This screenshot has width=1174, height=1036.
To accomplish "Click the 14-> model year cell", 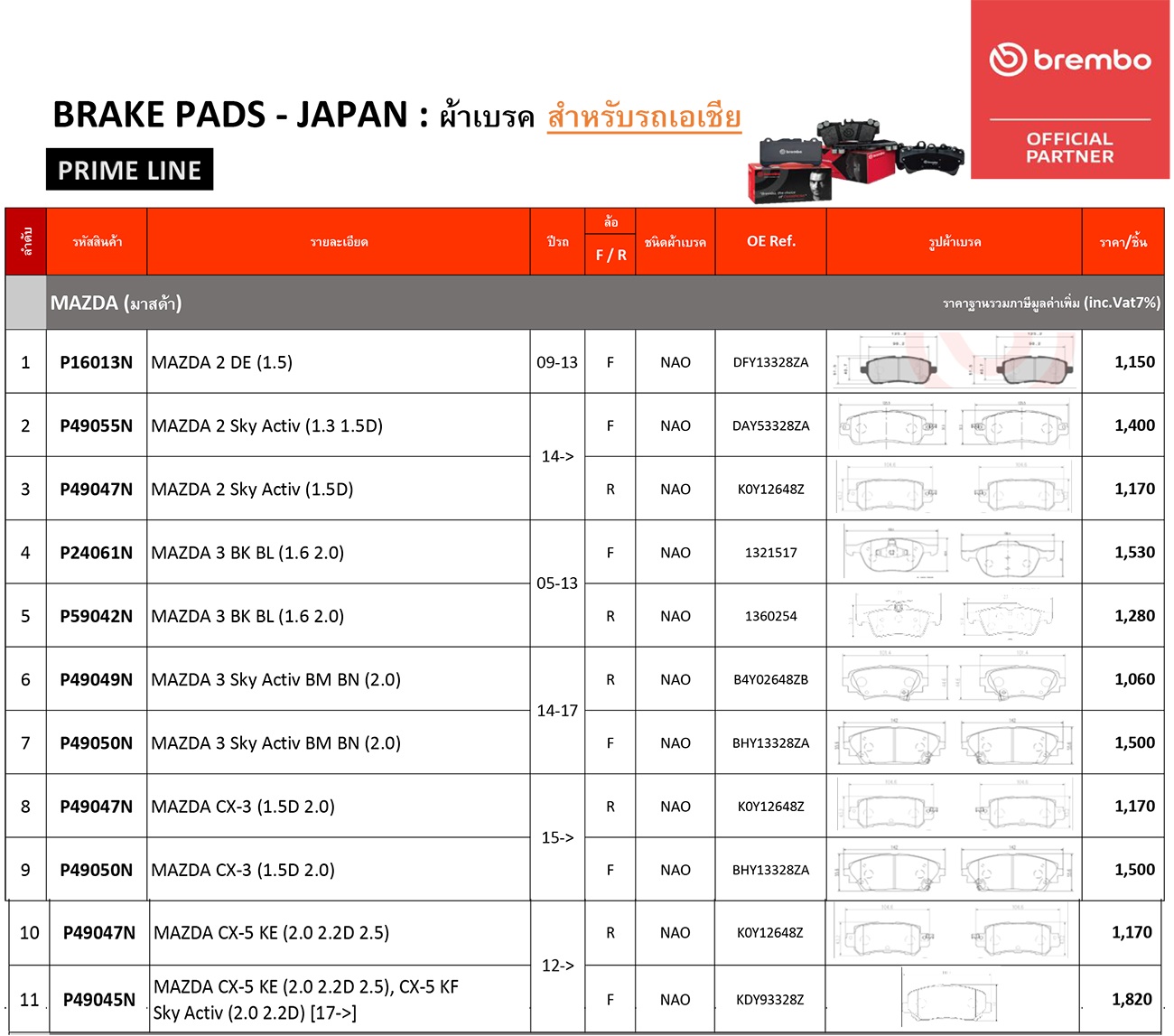I will point(557,457).
